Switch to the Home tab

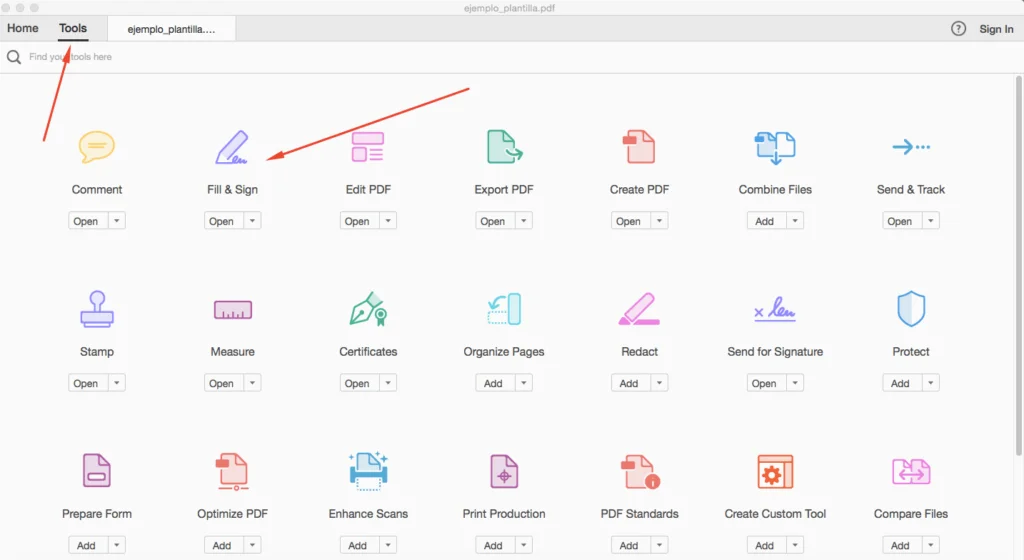pos(23,29)
